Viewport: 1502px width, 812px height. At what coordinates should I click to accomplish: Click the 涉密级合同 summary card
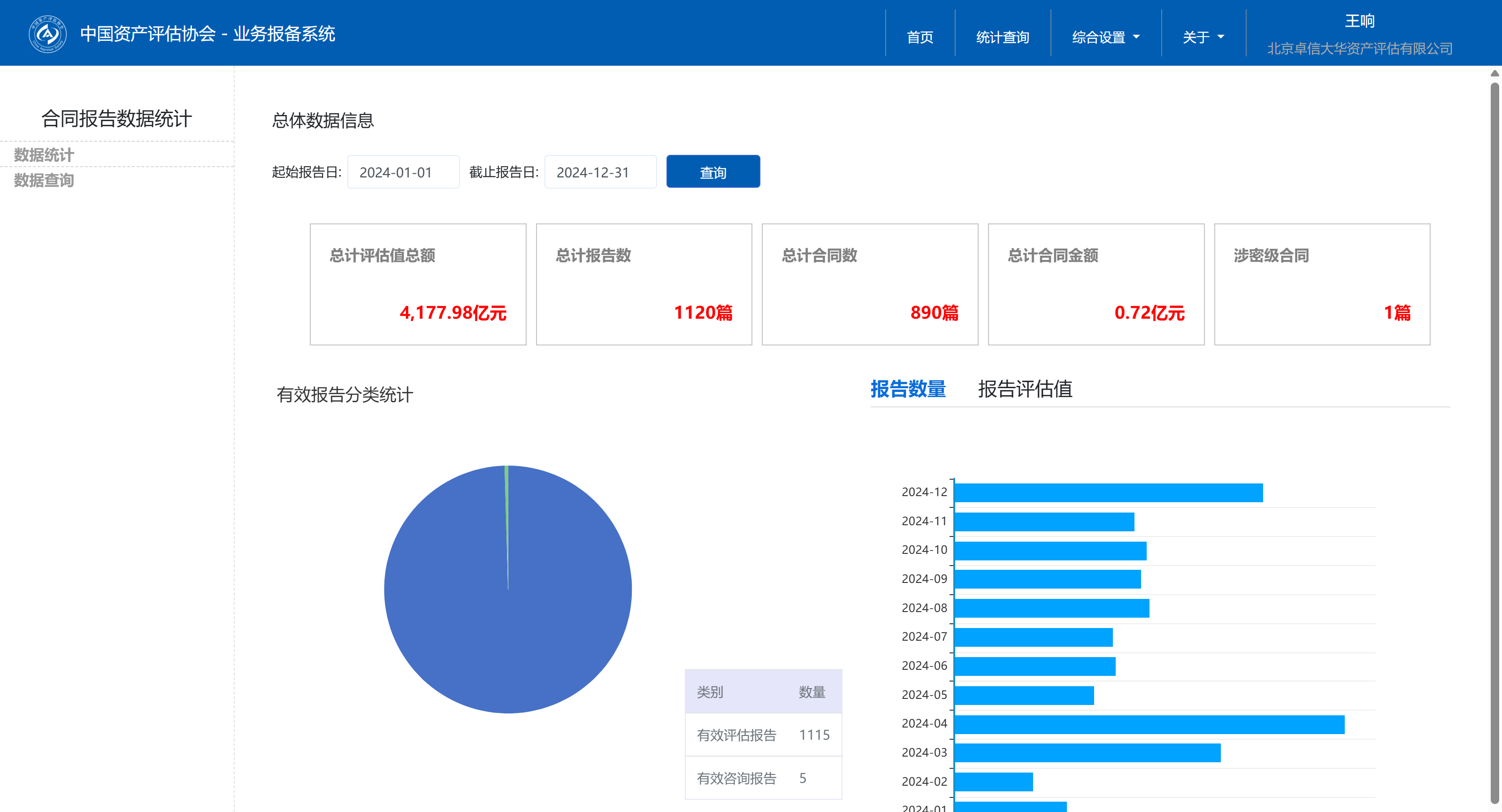[x=1321, y=284]
